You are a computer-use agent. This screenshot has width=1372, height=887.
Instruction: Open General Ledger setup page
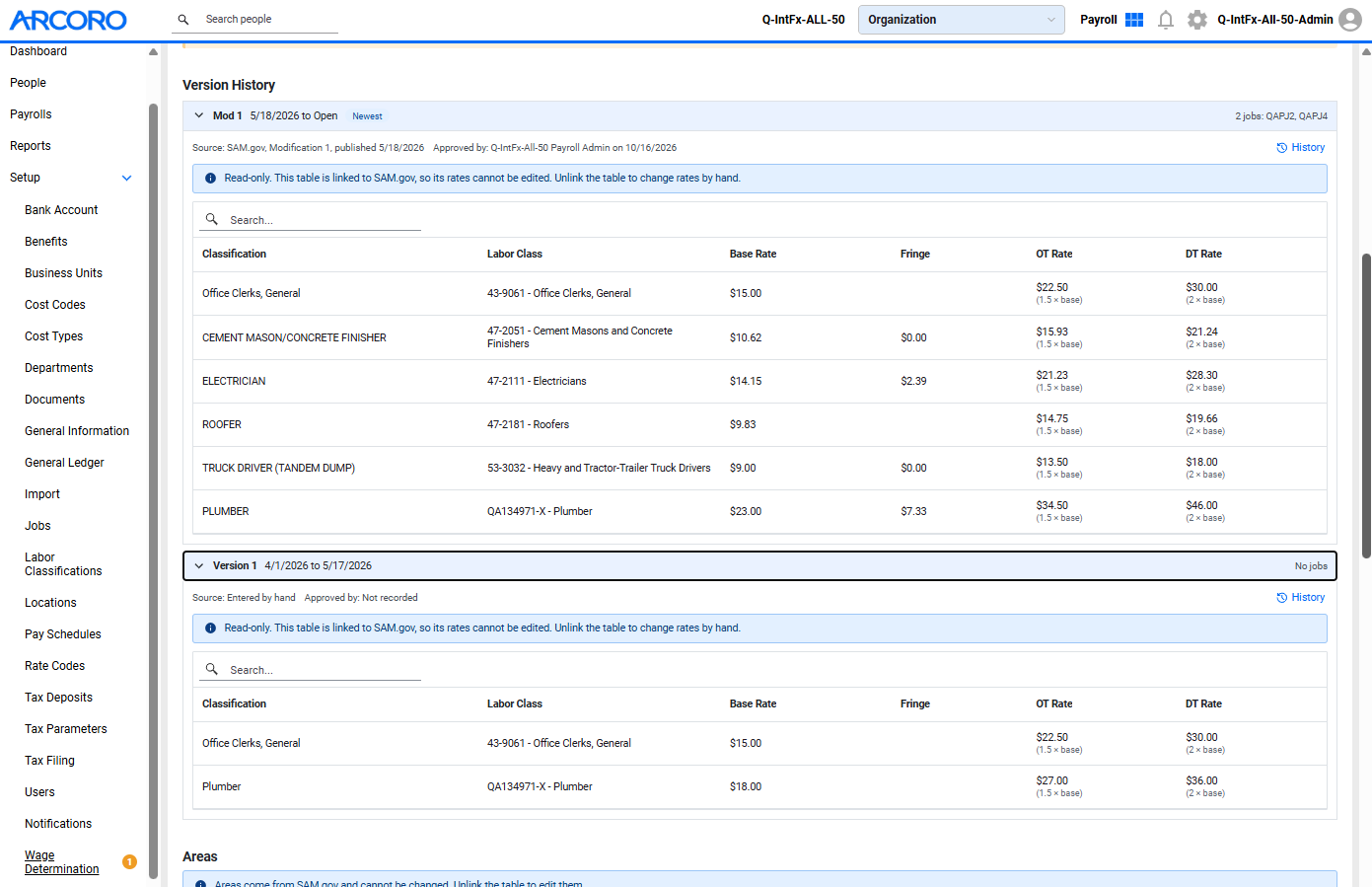[x=64, y=463]
